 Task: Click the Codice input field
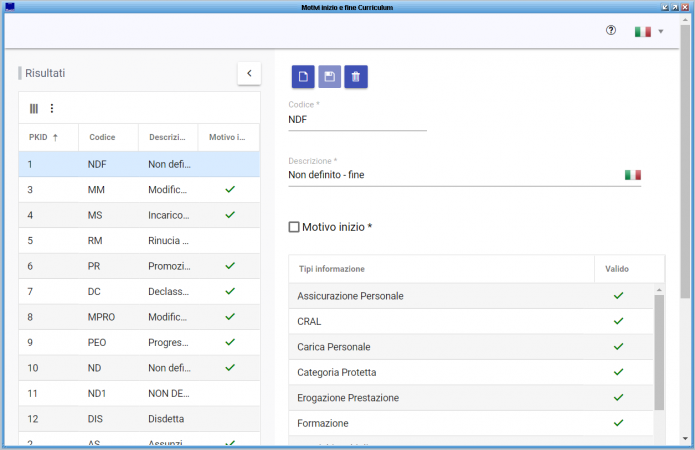click(x=356, y=119)
